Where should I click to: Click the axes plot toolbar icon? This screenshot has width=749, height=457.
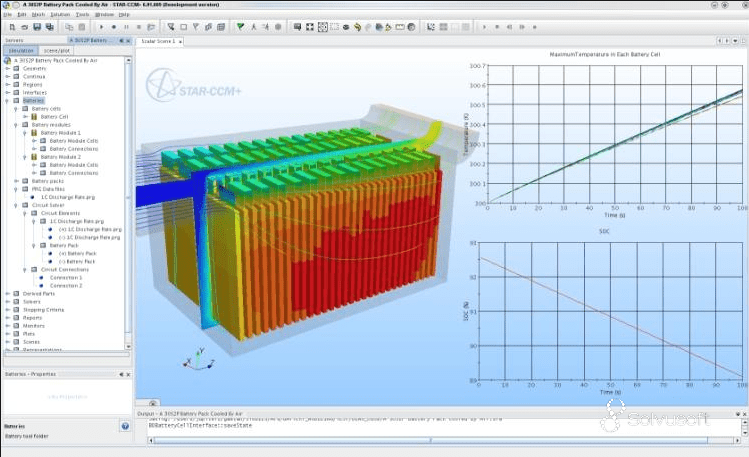pyautogui.click(x=431, y=27)
